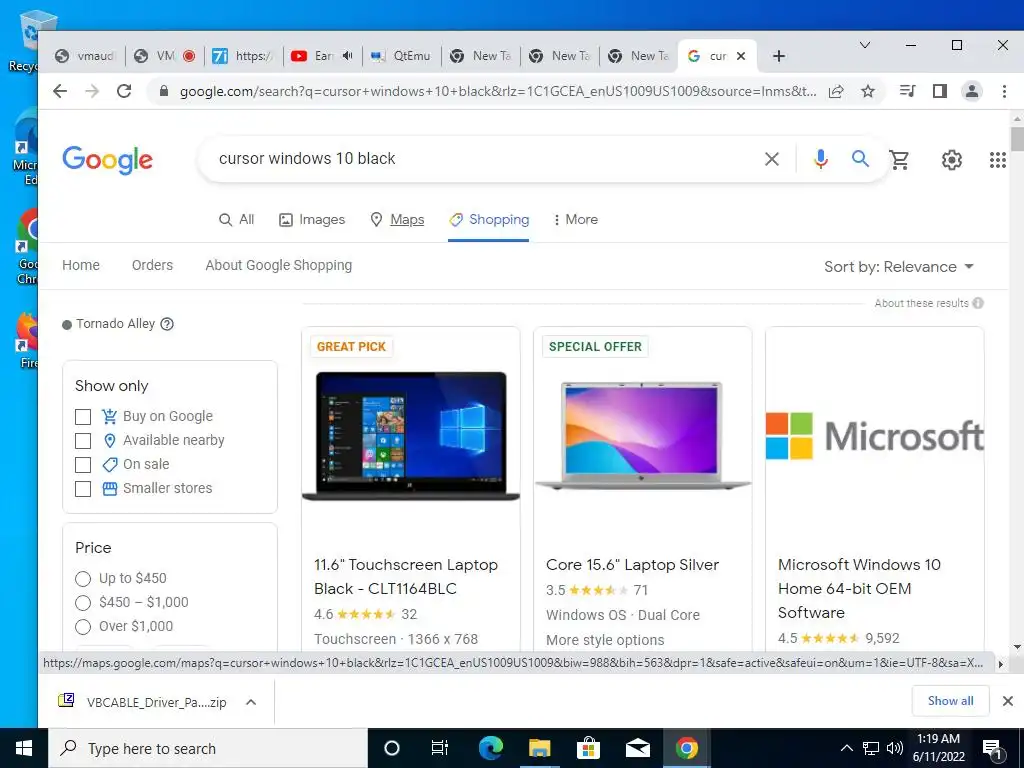Expand the VBCABLE download options chevron

(251, 702)
